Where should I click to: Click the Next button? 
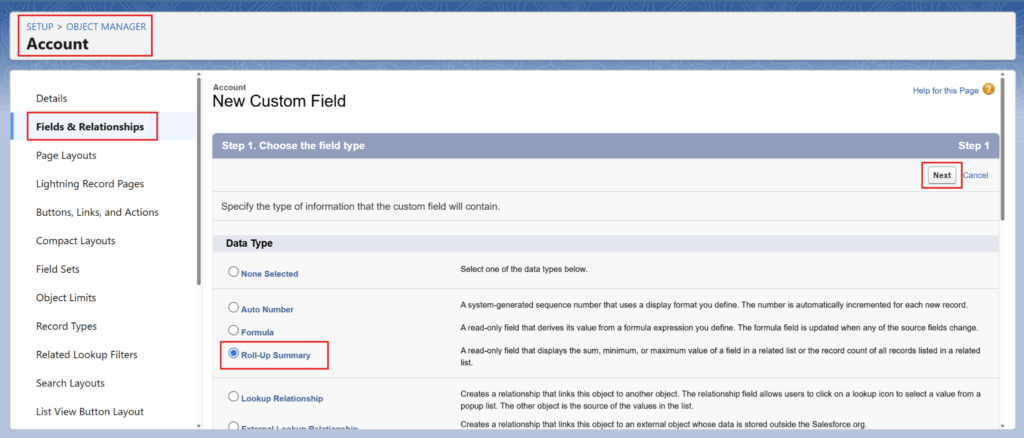click(941, 175)
